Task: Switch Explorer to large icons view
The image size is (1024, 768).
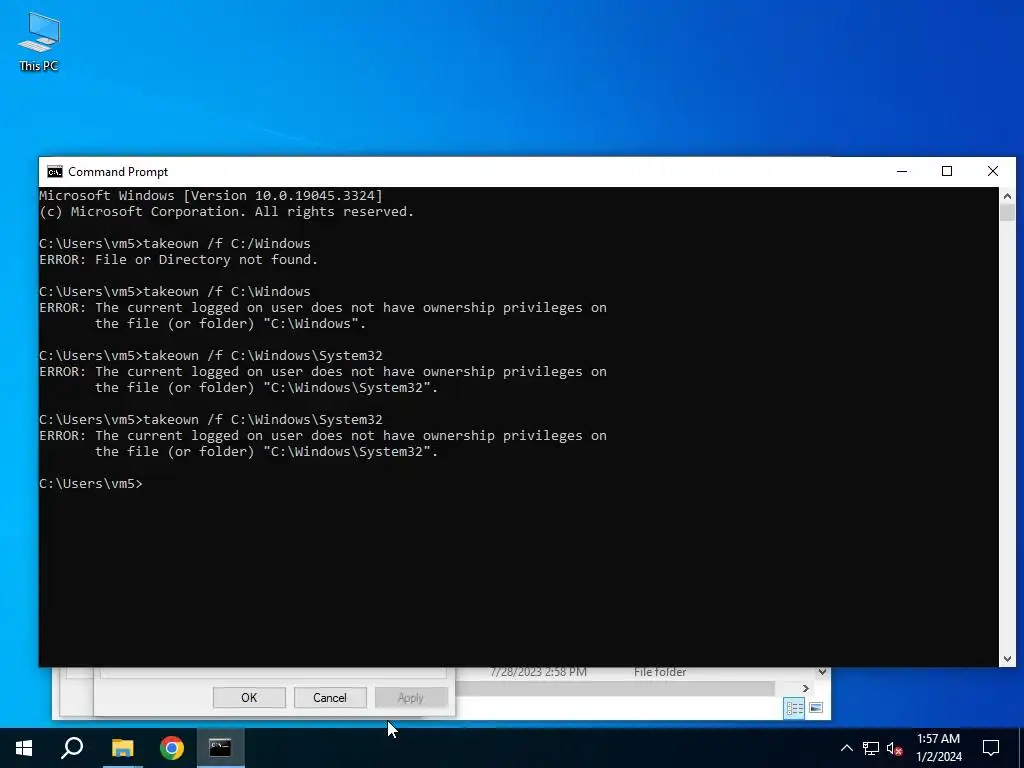Action: pos(816,708)
